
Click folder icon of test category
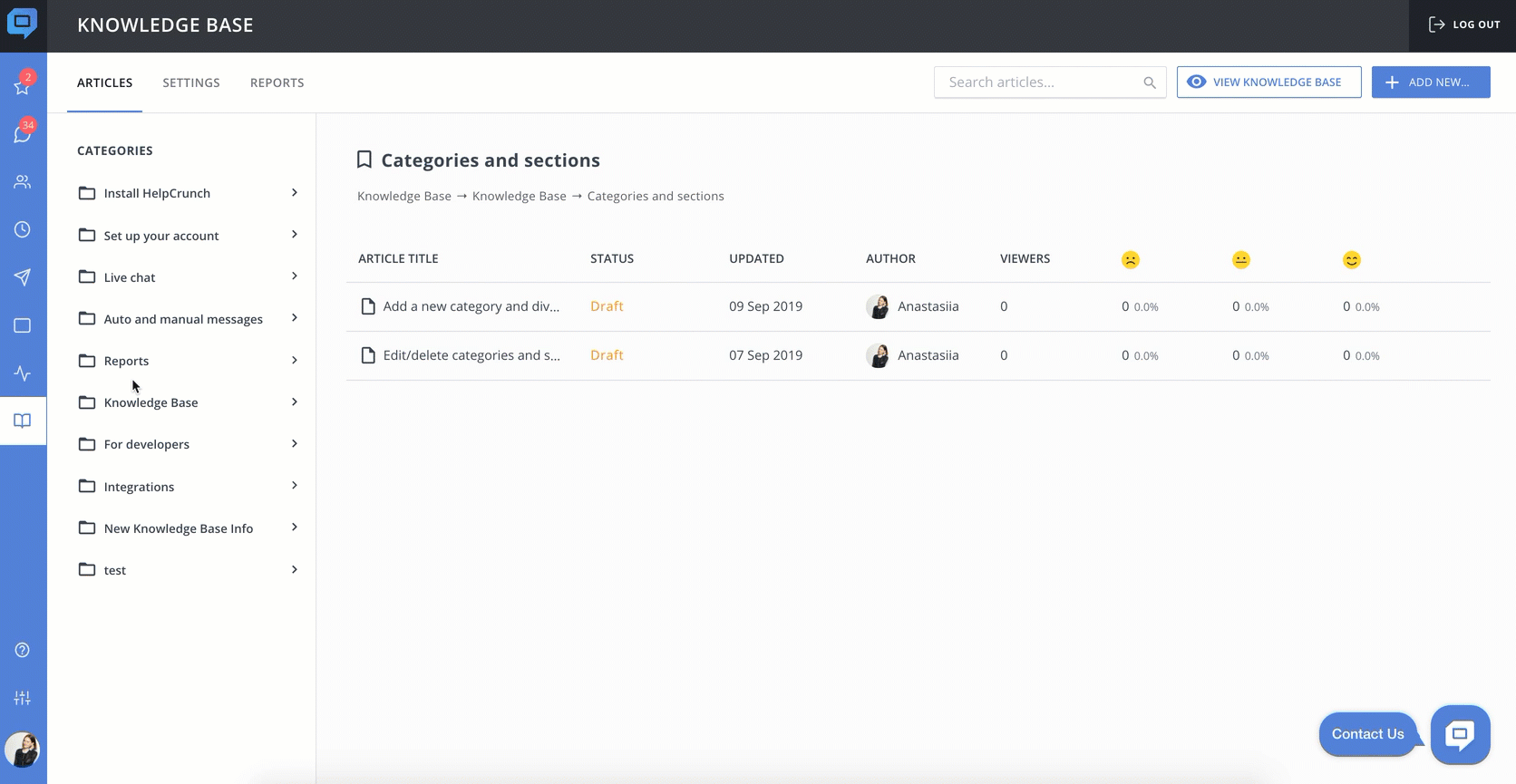87,569
